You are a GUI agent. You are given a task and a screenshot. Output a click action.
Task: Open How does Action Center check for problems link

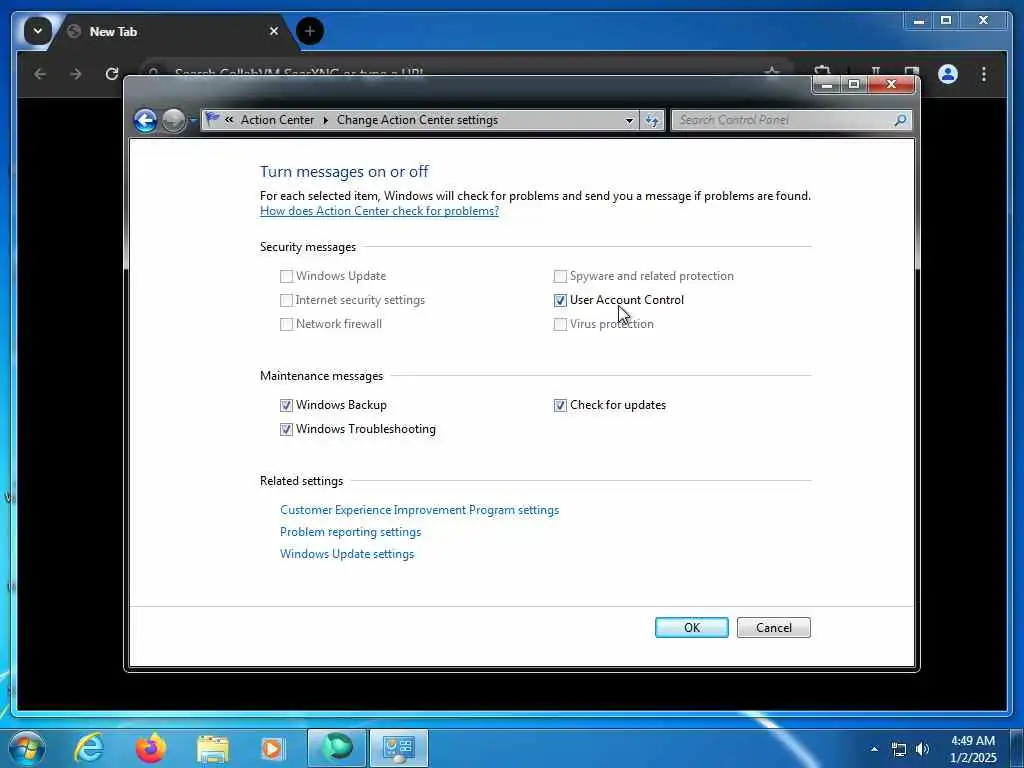(379, 211)
